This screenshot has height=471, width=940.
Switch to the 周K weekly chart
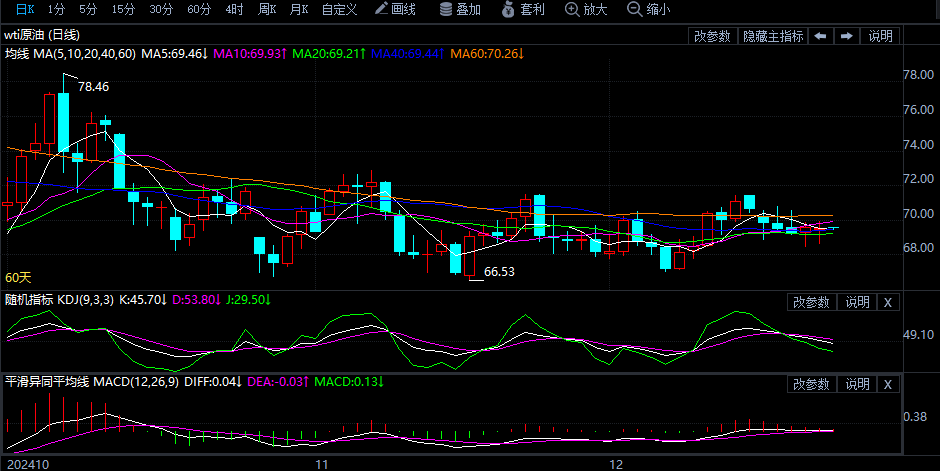point(266,10)
